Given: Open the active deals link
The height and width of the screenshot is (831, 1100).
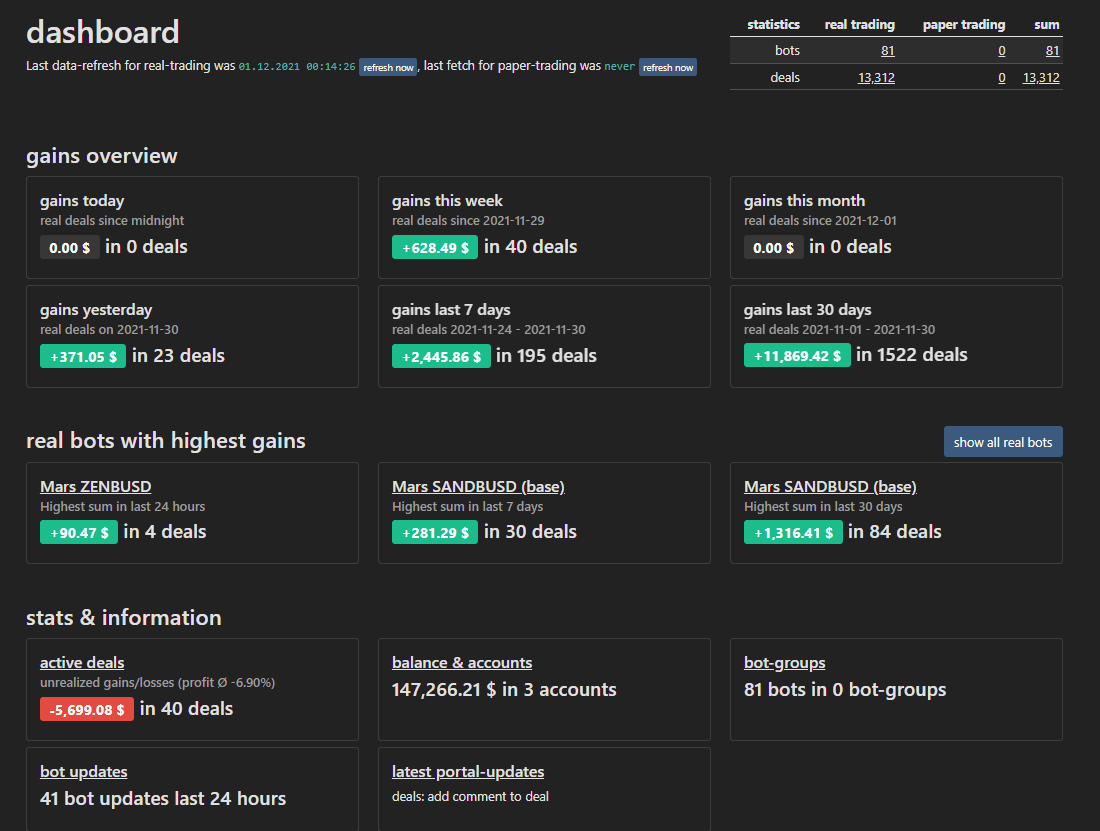Looking at the screenshot, I should coord(82,663).
